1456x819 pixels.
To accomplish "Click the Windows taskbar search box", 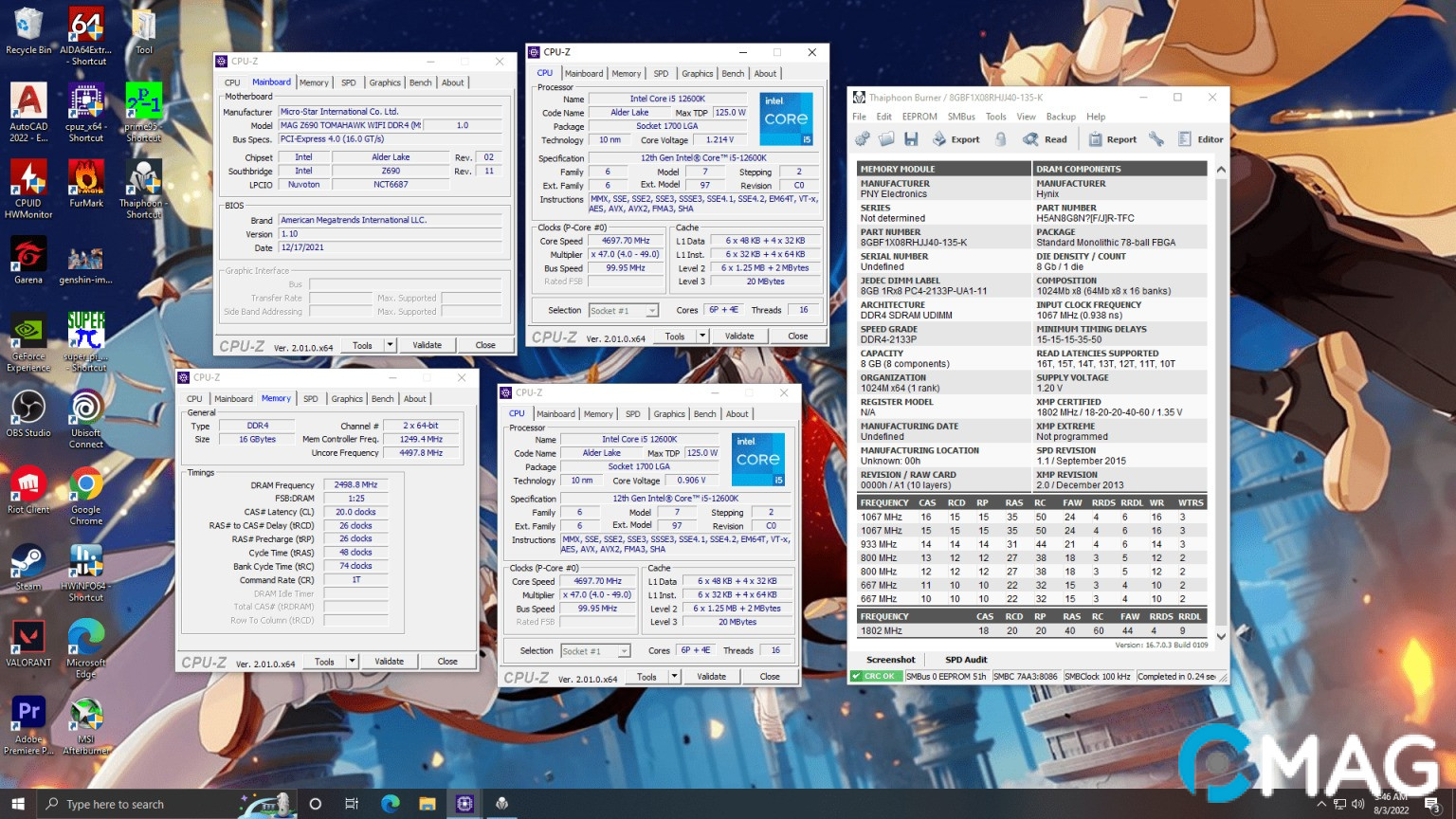I will coord(142,804).
